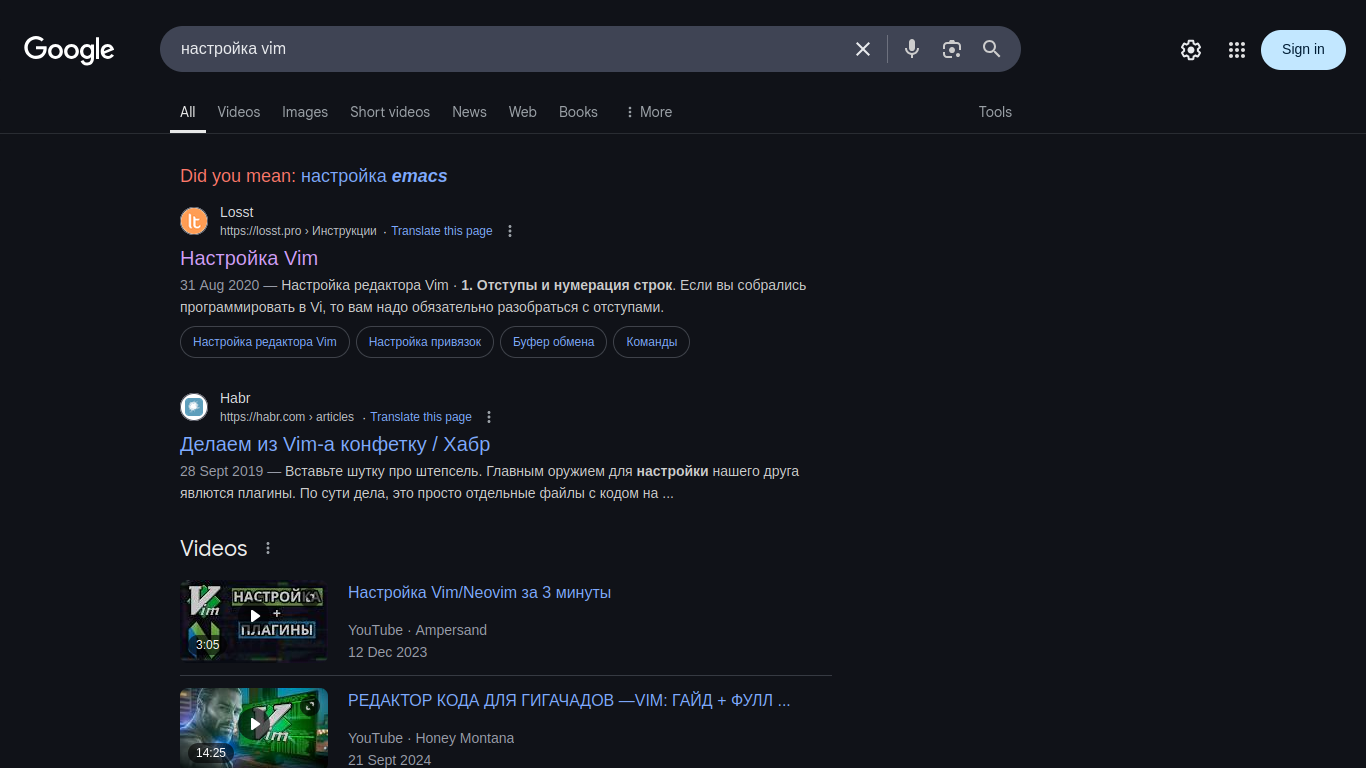1366x768 pixels.
Task: Play Настройка Vim/Neovim video thumbnail
Action: (x=254, y=620)
